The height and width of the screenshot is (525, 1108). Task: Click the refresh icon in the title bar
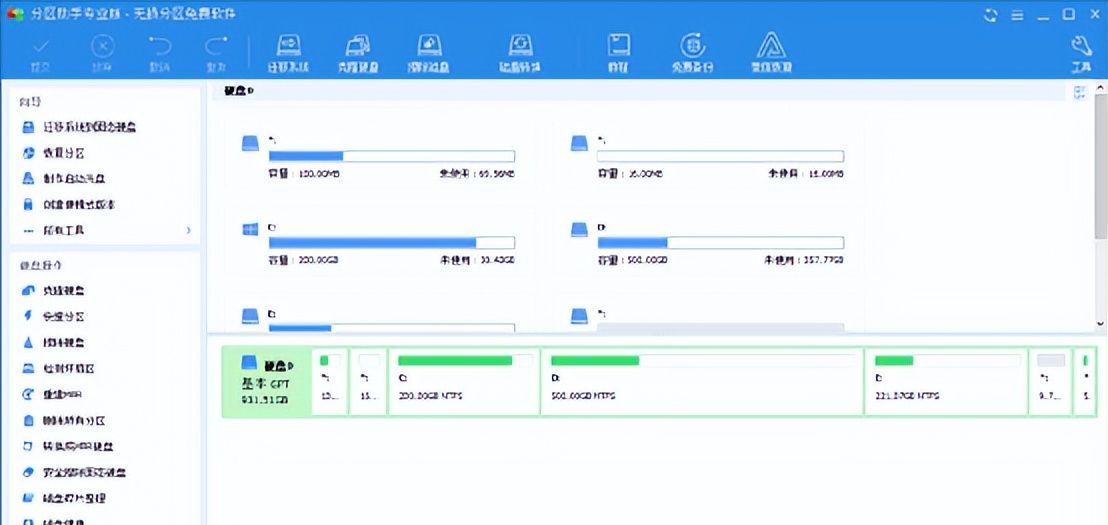click(991, 14)
